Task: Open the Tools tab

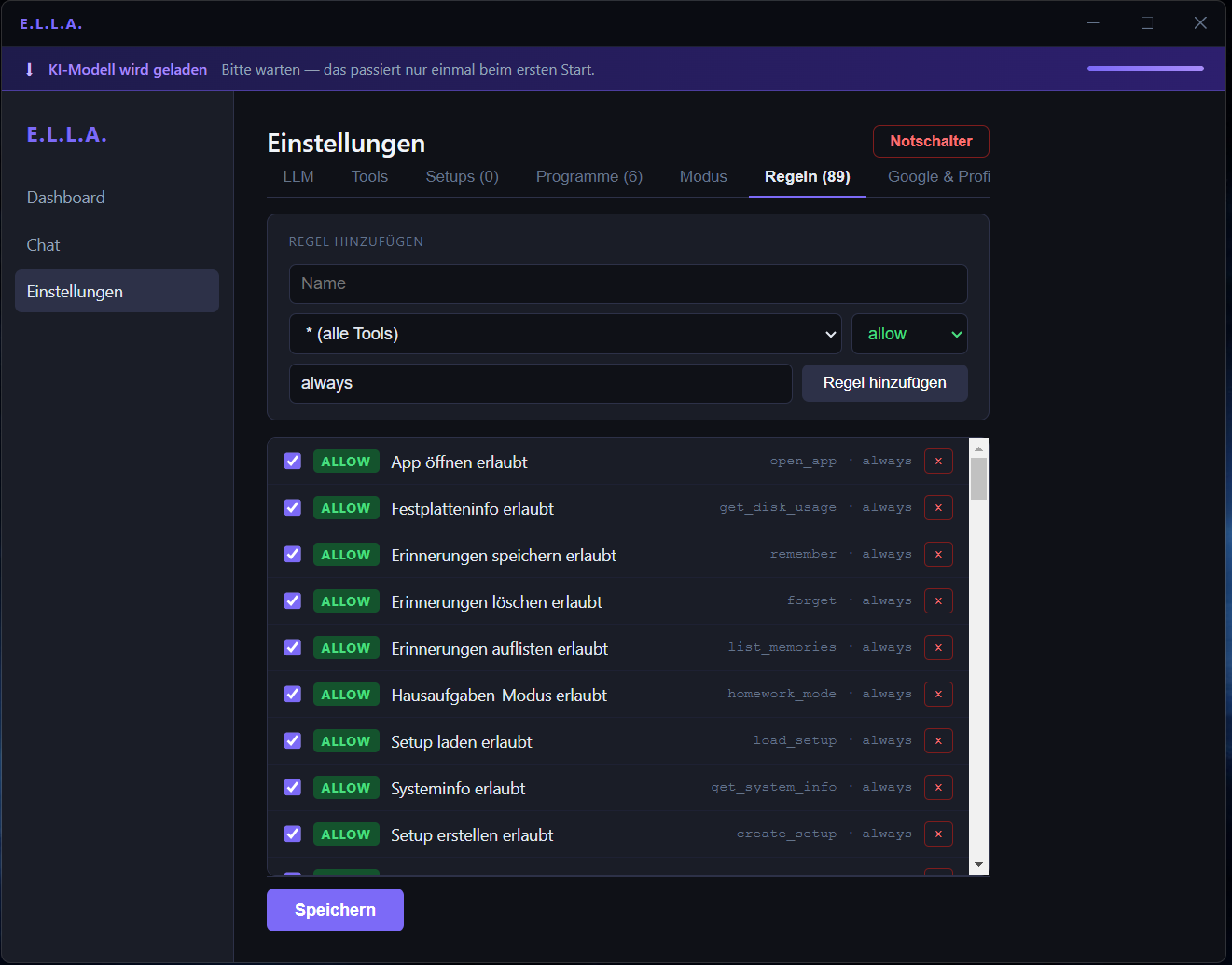Action: 369,176
